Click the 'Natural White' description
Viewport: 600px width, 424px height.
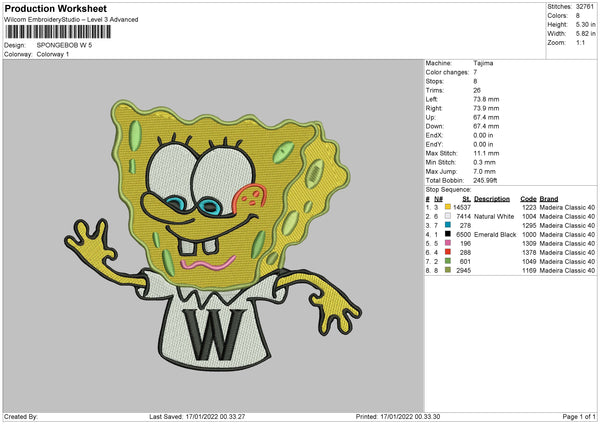tap(494, 217)
